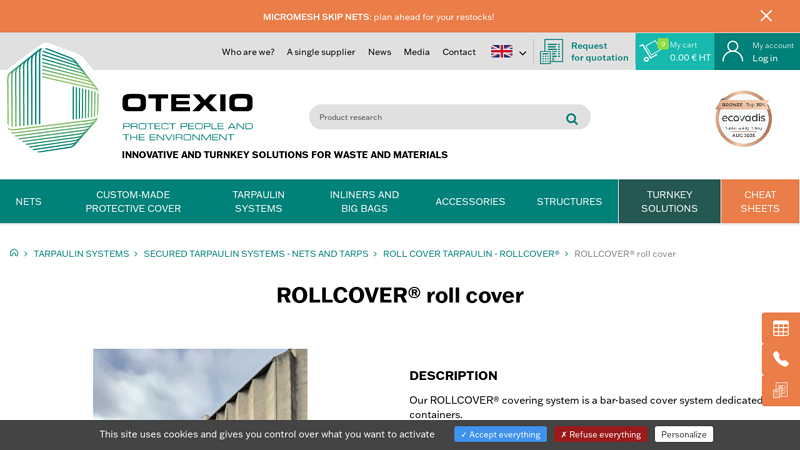Refuse everything in cookie banner
The height and width of the screenshot is (450, 800).
[601, 435]
